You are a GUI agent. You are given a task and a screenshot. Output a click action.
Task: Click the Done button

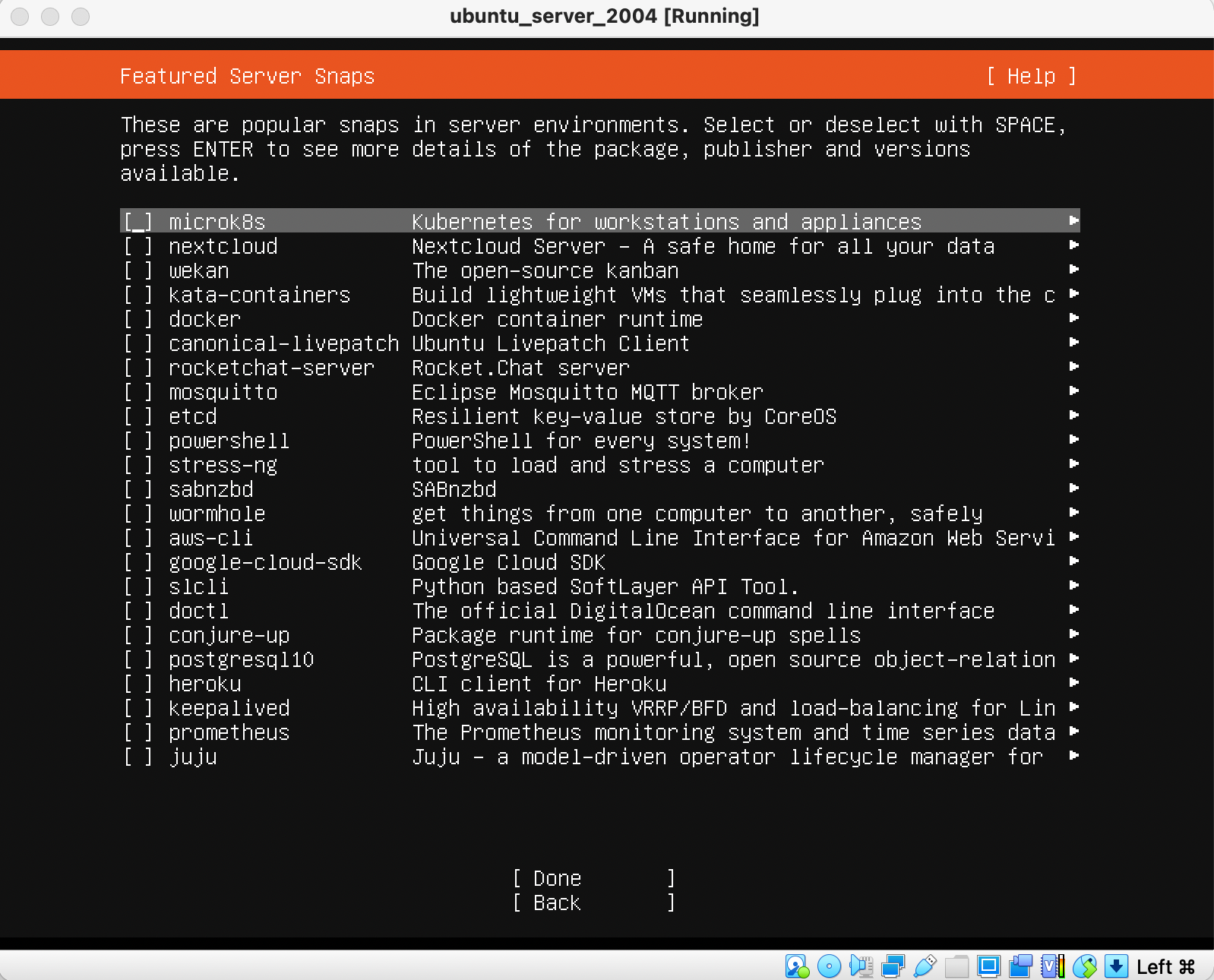593,878
